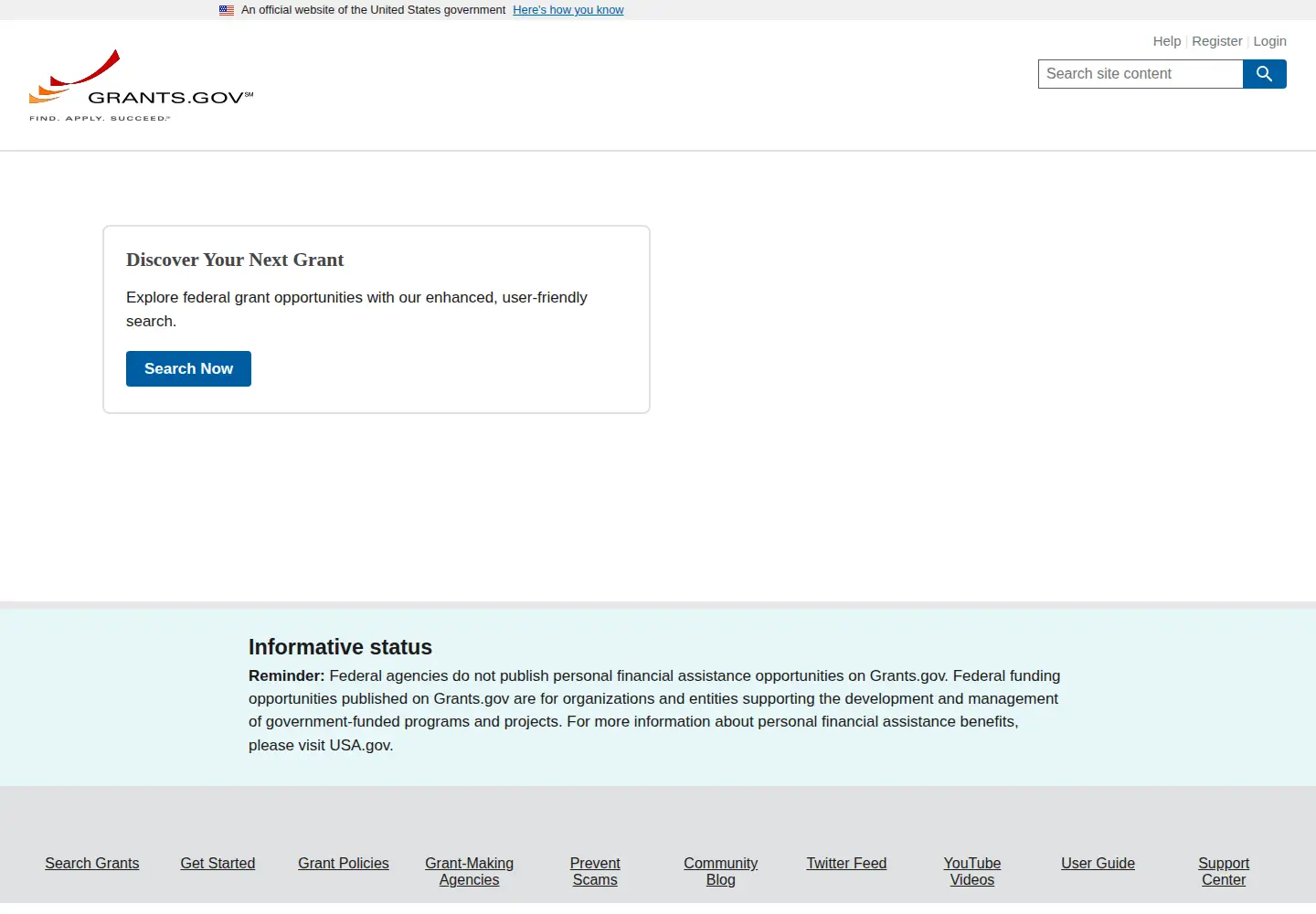Click the Search Now button

click(188, 368)
